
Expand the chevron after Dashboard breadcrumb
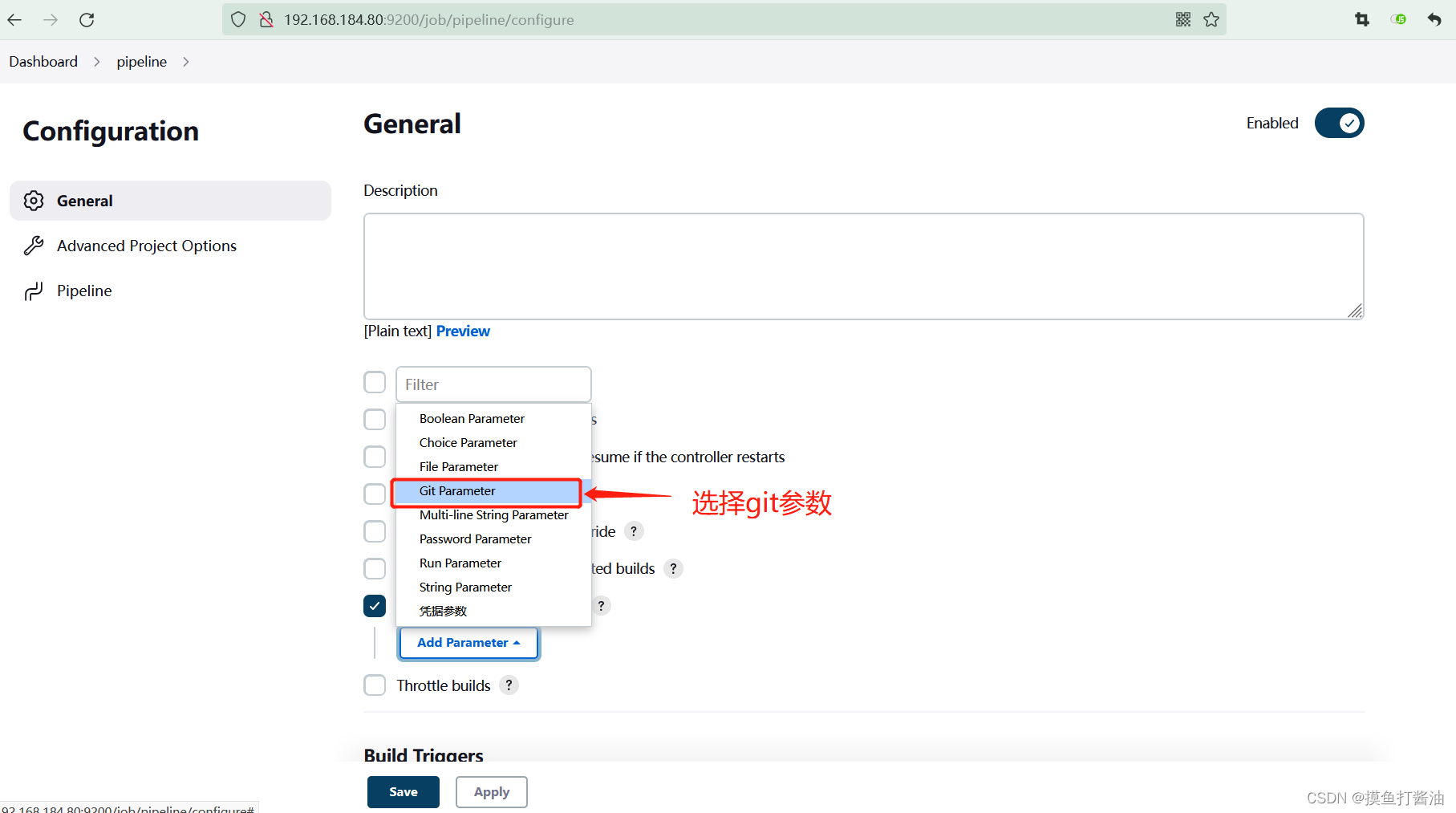(97, 62)
